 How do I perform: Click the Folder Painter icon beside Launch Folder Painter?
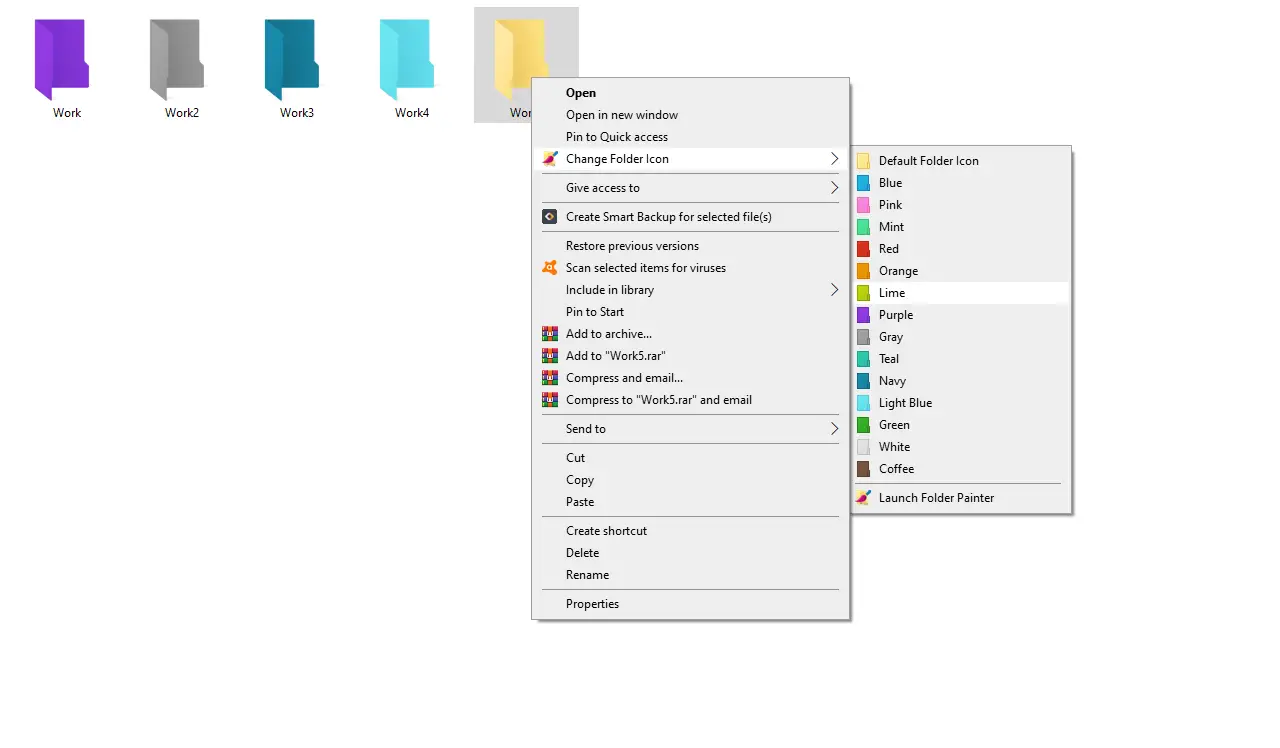[x=863, y=498]
